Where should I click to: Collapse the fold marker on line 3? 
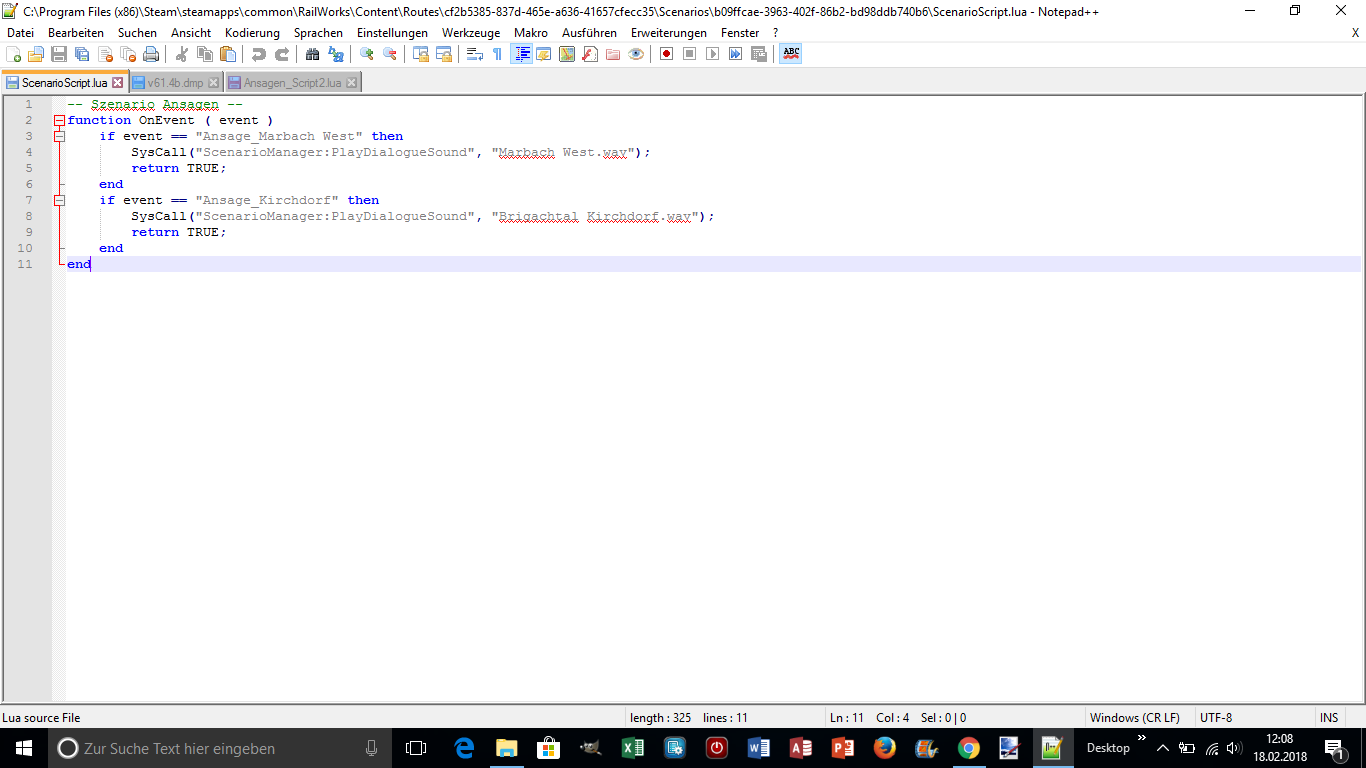59,136
